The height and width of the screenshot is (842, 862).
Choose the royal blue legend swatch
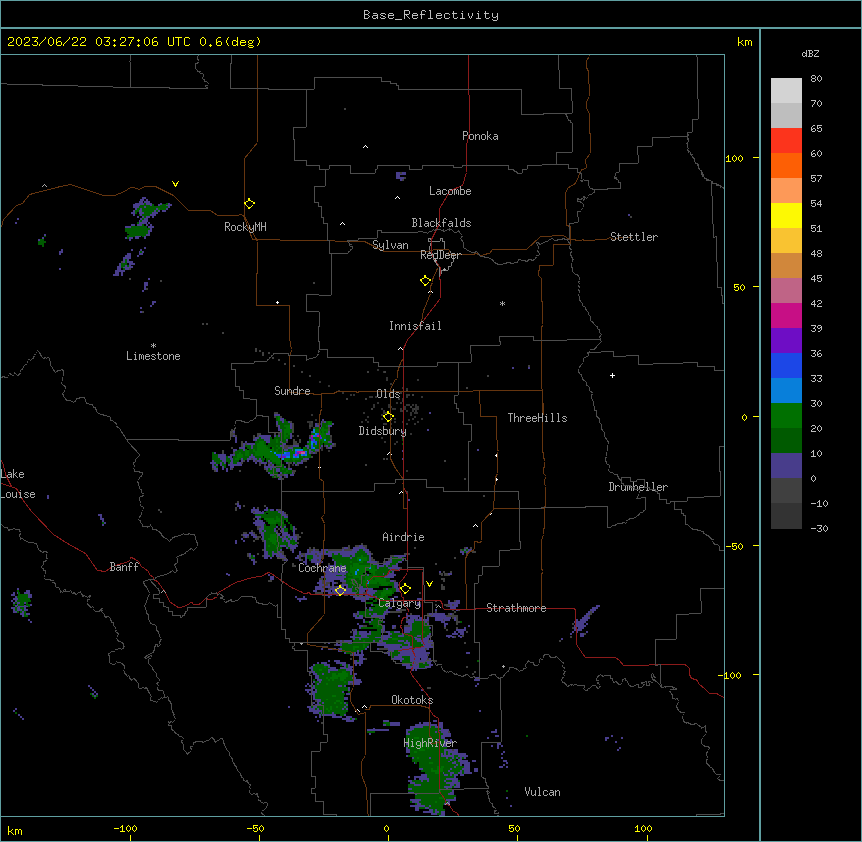pos(786,365)
